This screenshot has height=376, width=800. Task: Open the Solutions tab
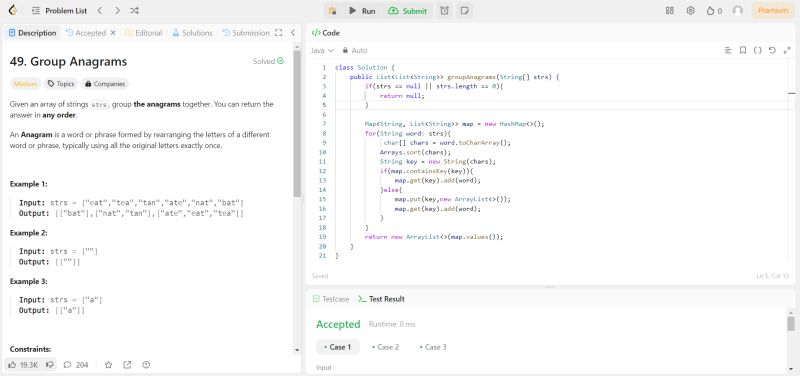click(192, 33)
